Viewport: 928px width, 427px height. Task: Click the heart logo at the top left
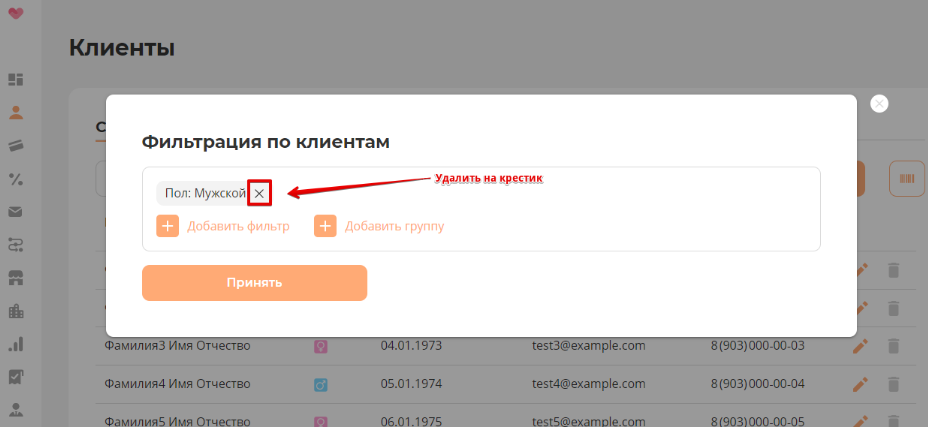tap(15, 14)
